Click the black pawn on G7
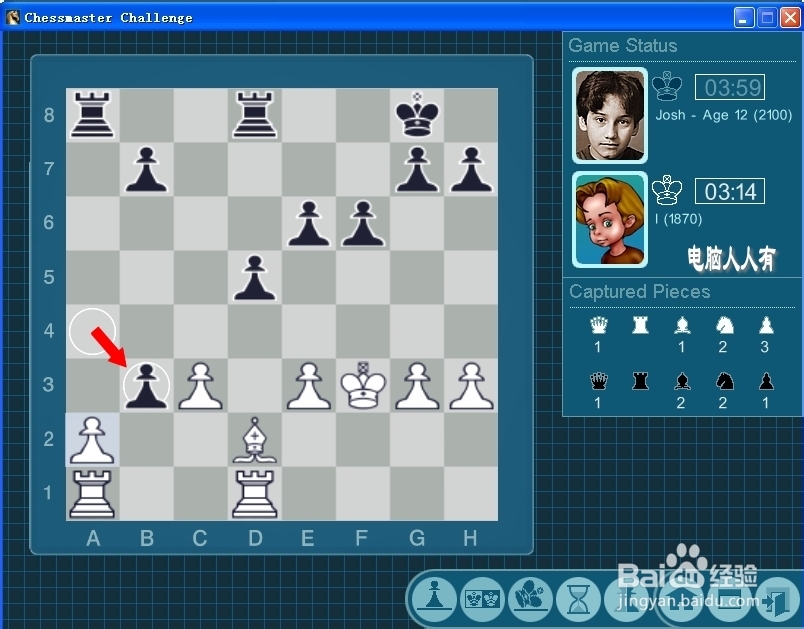The width and height of the screenshot is (804, 629). tap(417, 169)
